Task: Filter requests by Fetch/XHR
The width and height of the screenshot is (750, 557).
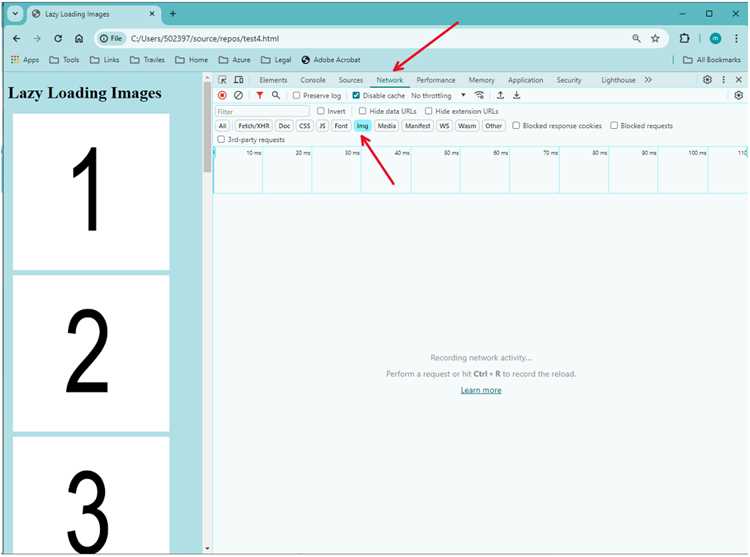Action: [x=254, y=126]
